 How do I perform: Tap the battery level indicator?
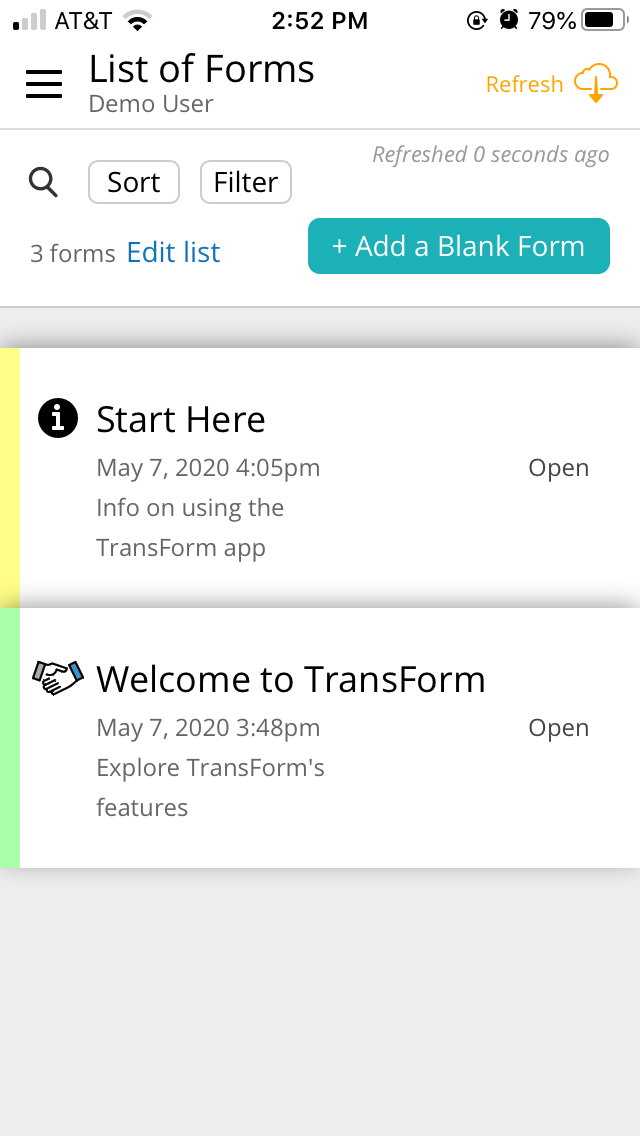click(601, 18)
